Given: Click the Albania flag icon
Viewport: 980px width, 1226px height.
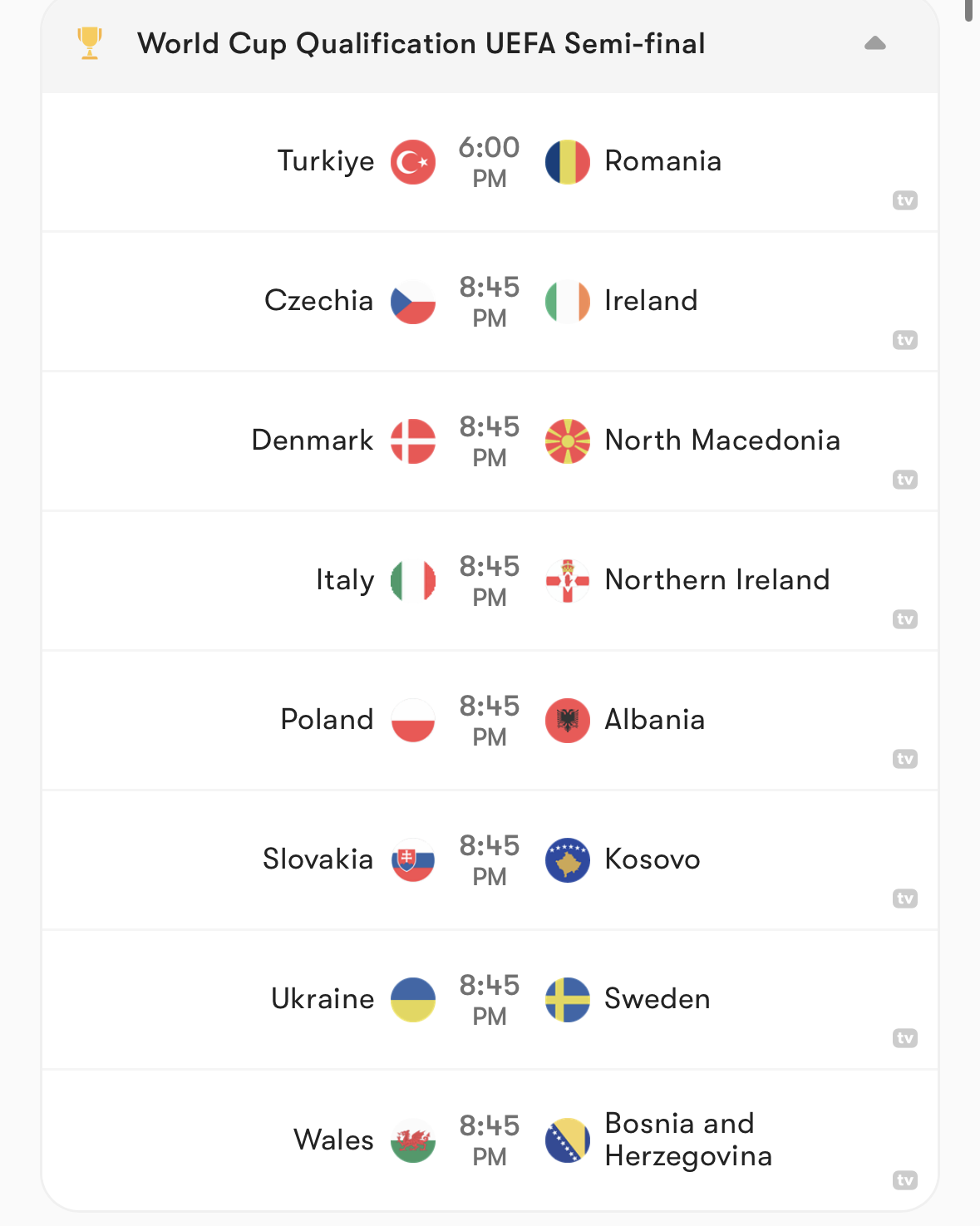Looking at the screenshot, I should tap(568, 721).
